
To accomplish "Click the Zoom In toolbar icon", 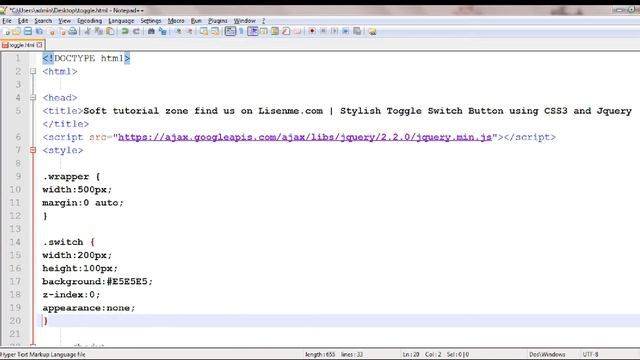I will [178, 31].
